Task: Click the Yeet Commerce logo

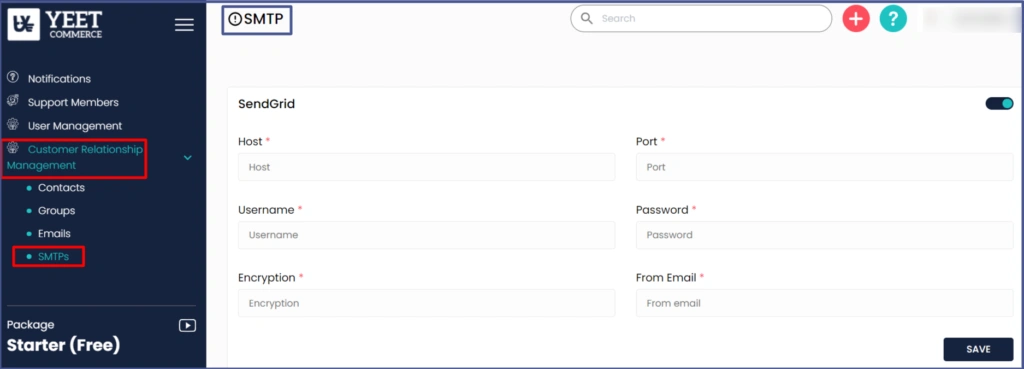Action: [56, 24]
